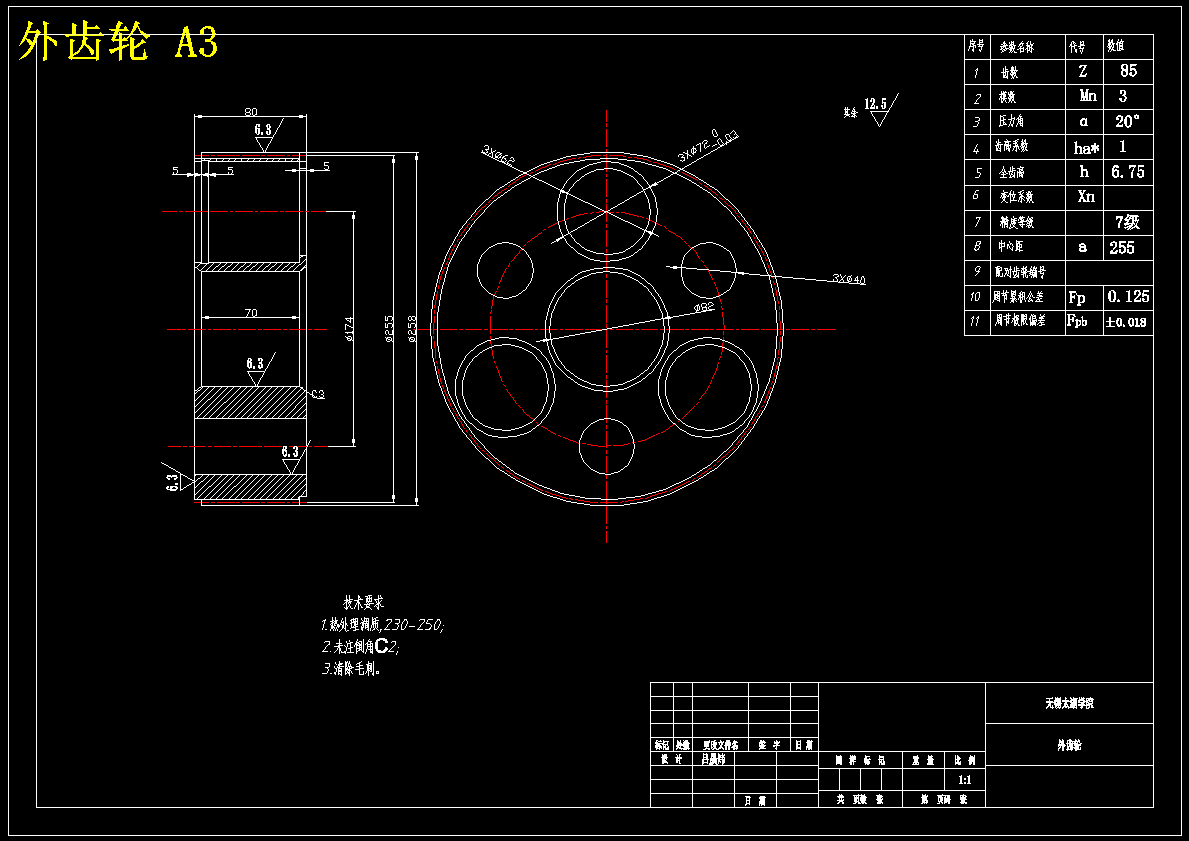Select the 'ø82' bore diameter label

click(704, 307)
